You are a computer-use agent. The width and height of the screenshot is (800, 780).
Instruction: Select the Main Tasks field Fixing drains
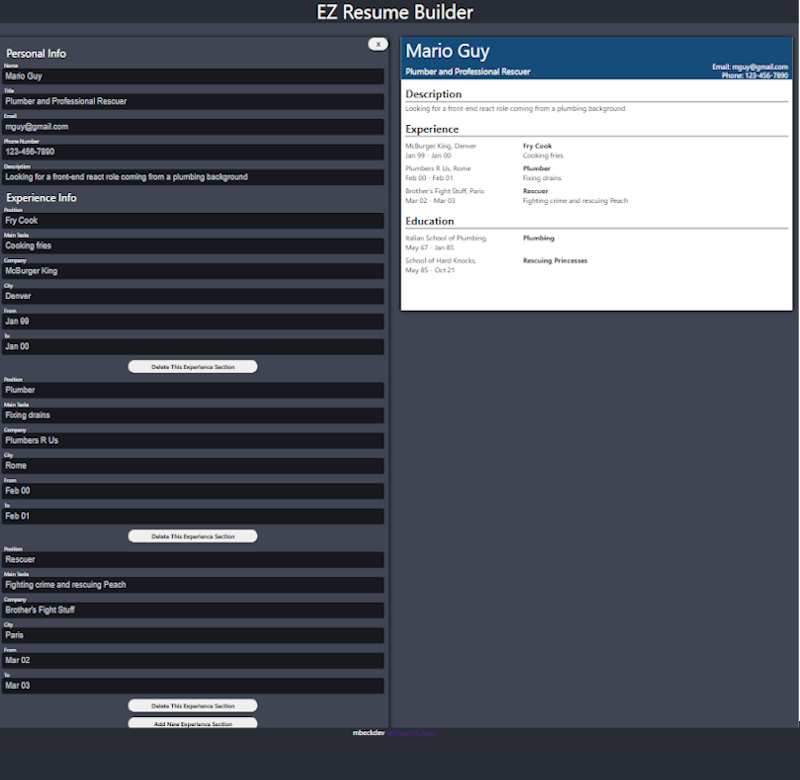coord(193,415)
